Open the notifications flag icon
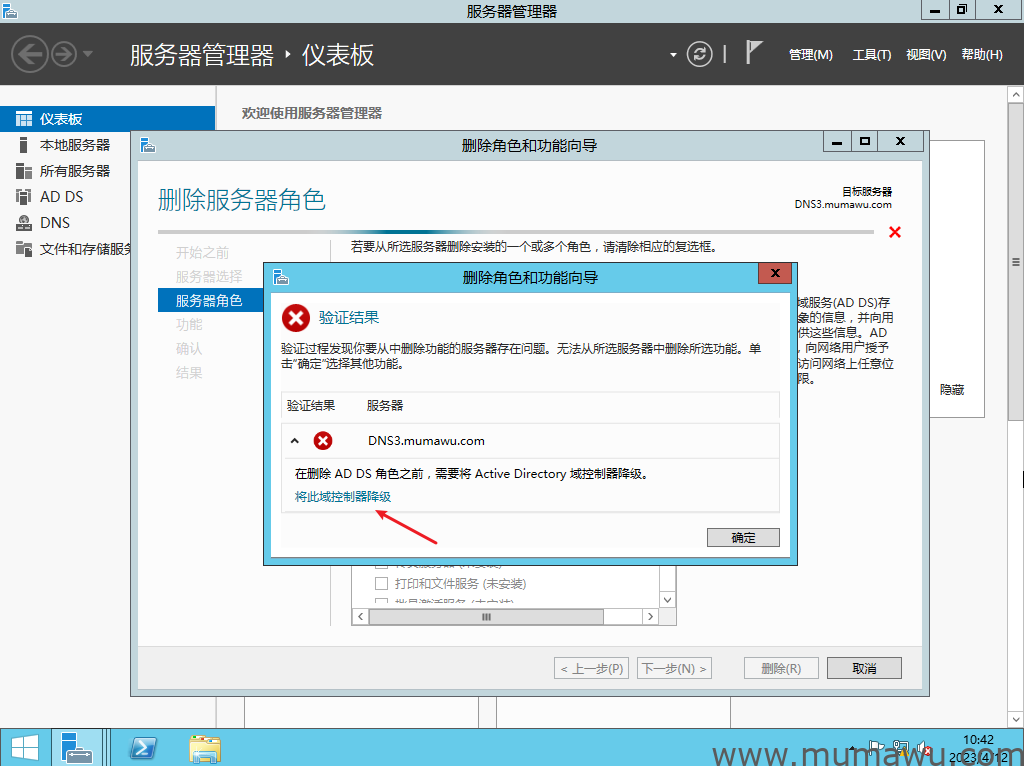 point(755,53)
